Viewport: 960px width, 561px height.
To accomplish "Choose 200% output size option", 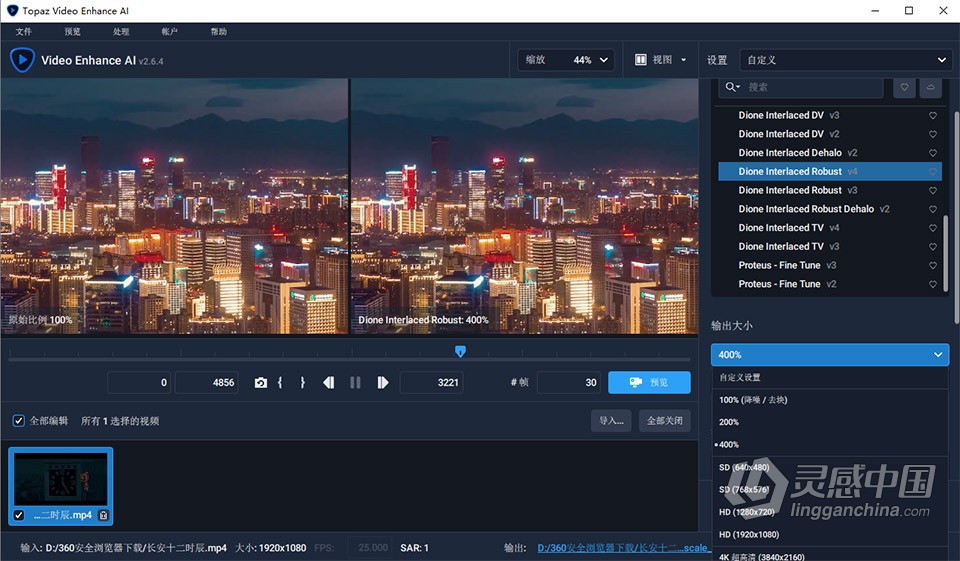I will click(x=830, y=422).
